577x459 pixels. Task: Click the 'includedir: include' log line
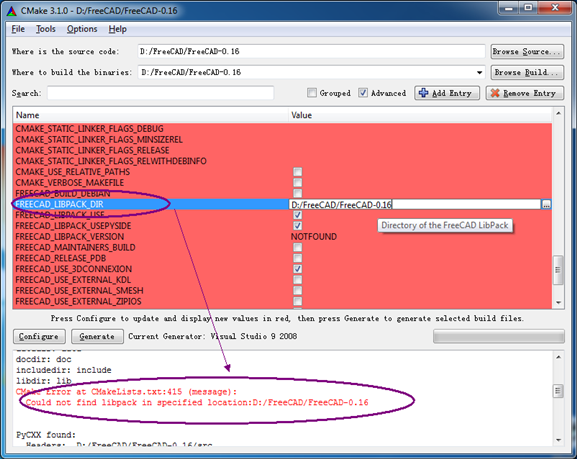(x=63, y=370)
